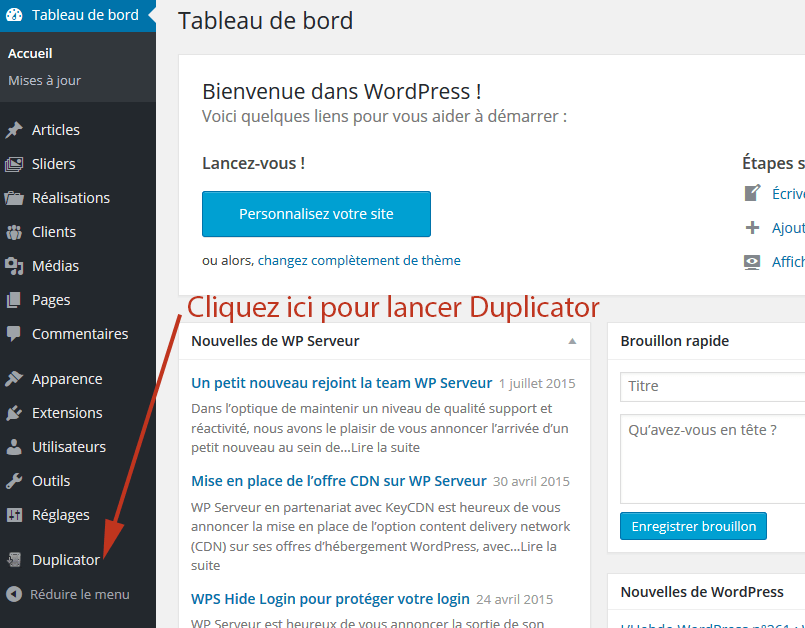Click the Nouvelles de WordPress panel title

[x=702, y=592]
